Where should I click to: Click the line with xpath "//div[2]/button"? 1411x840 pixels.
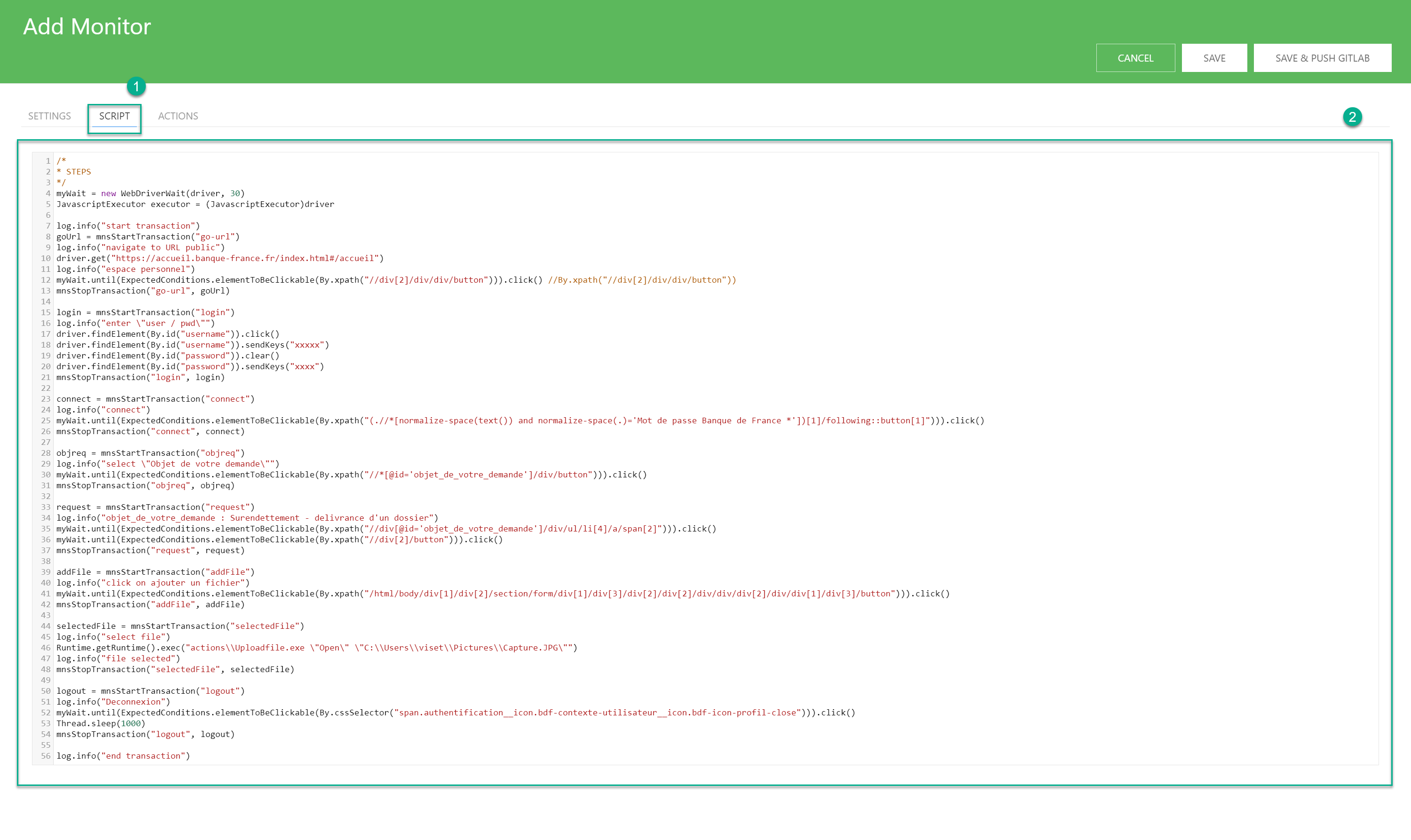[279, 539]
